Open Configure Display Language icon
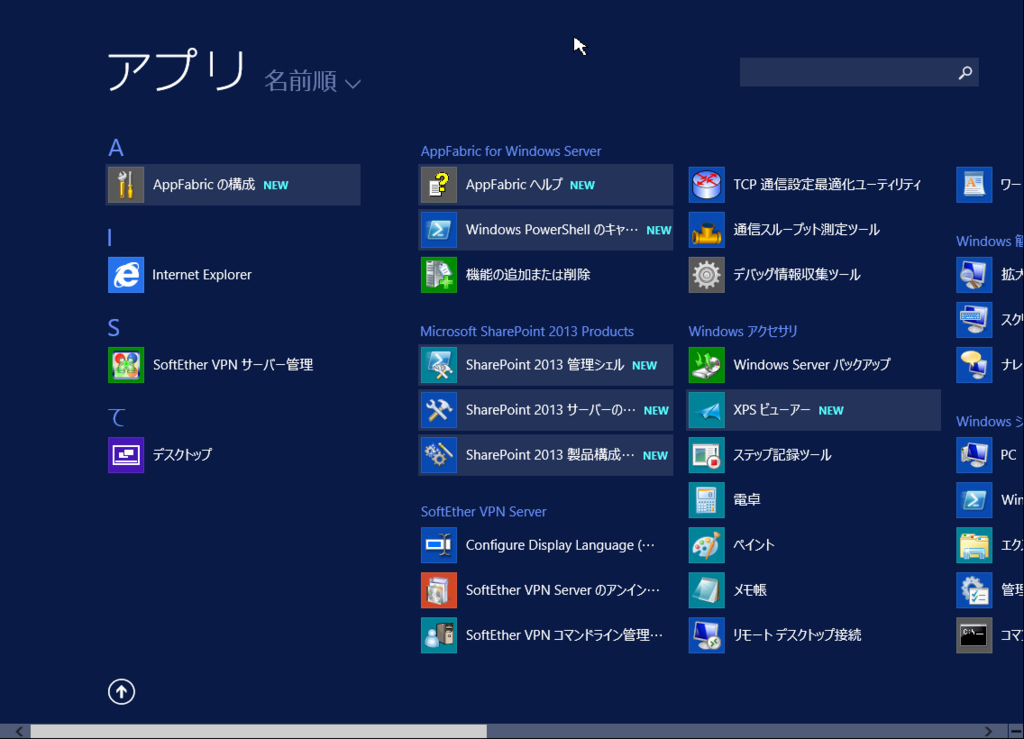 coord(439,545)
